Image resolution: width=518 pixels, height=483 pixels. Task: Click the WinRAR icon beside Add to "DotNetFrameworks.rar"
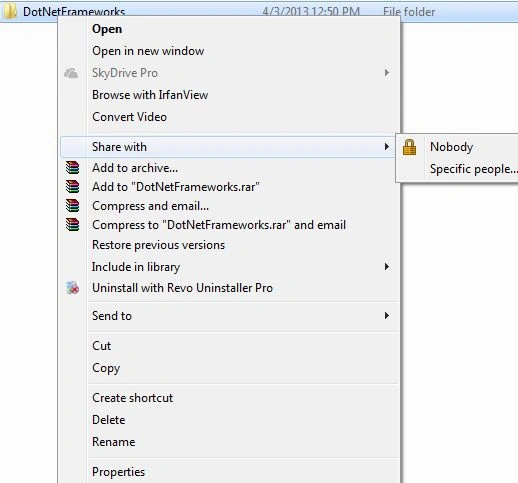(x=72, y=187)
